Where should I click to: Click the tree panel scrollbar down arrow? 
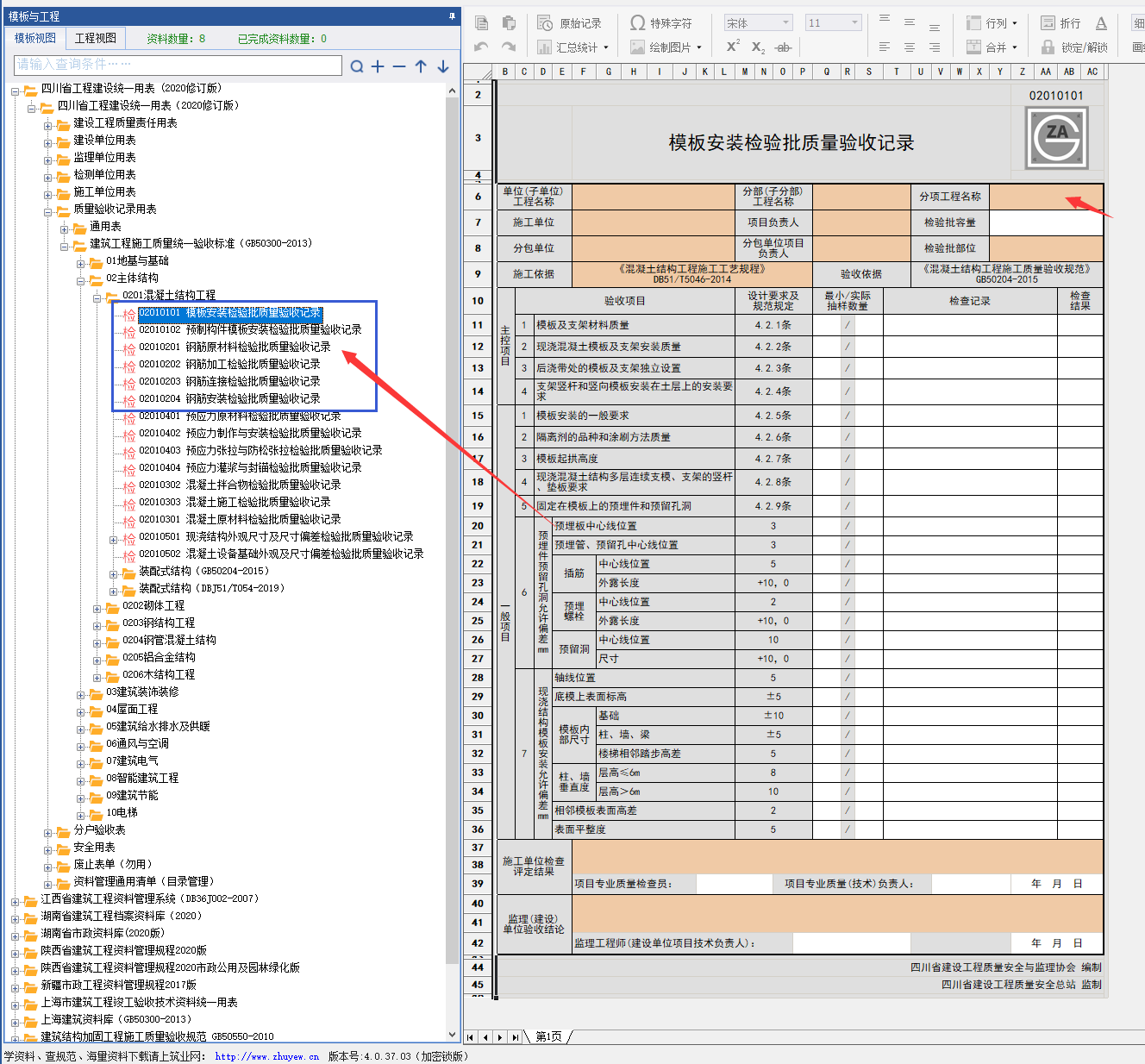(x=453, y=1035)
